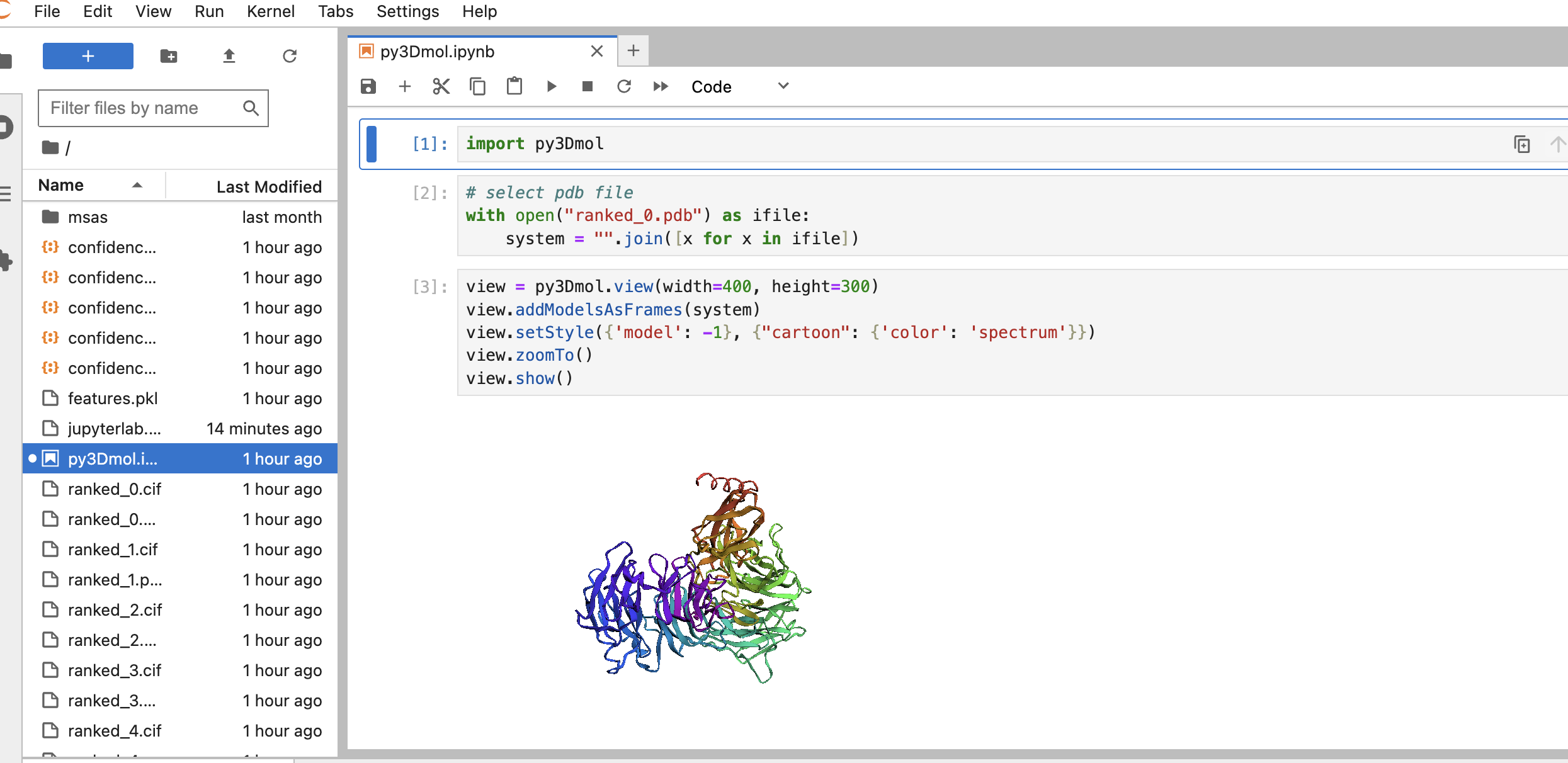Open the Settings menu

click(407, 11)
